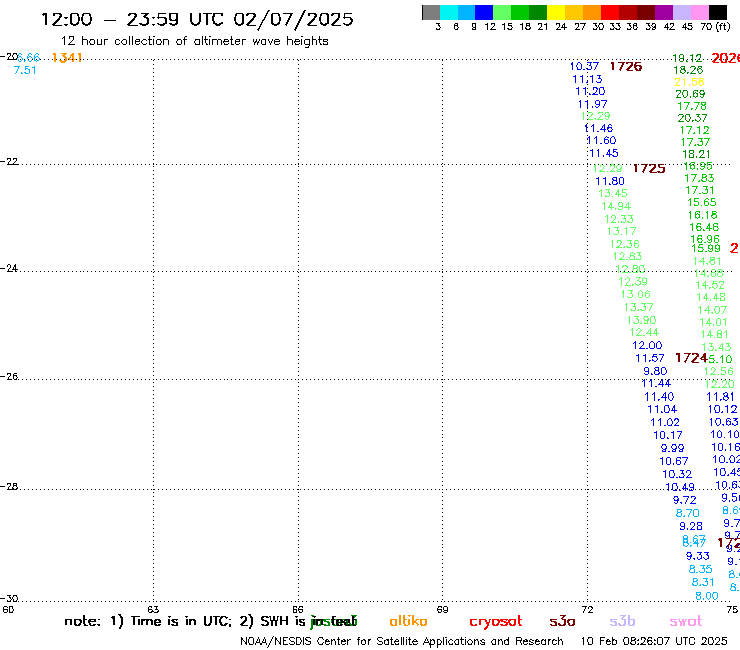This screenshot has height=650, width=740.
Task: Click the longitude axis label '72'
Action: click(x=587, y=609)
